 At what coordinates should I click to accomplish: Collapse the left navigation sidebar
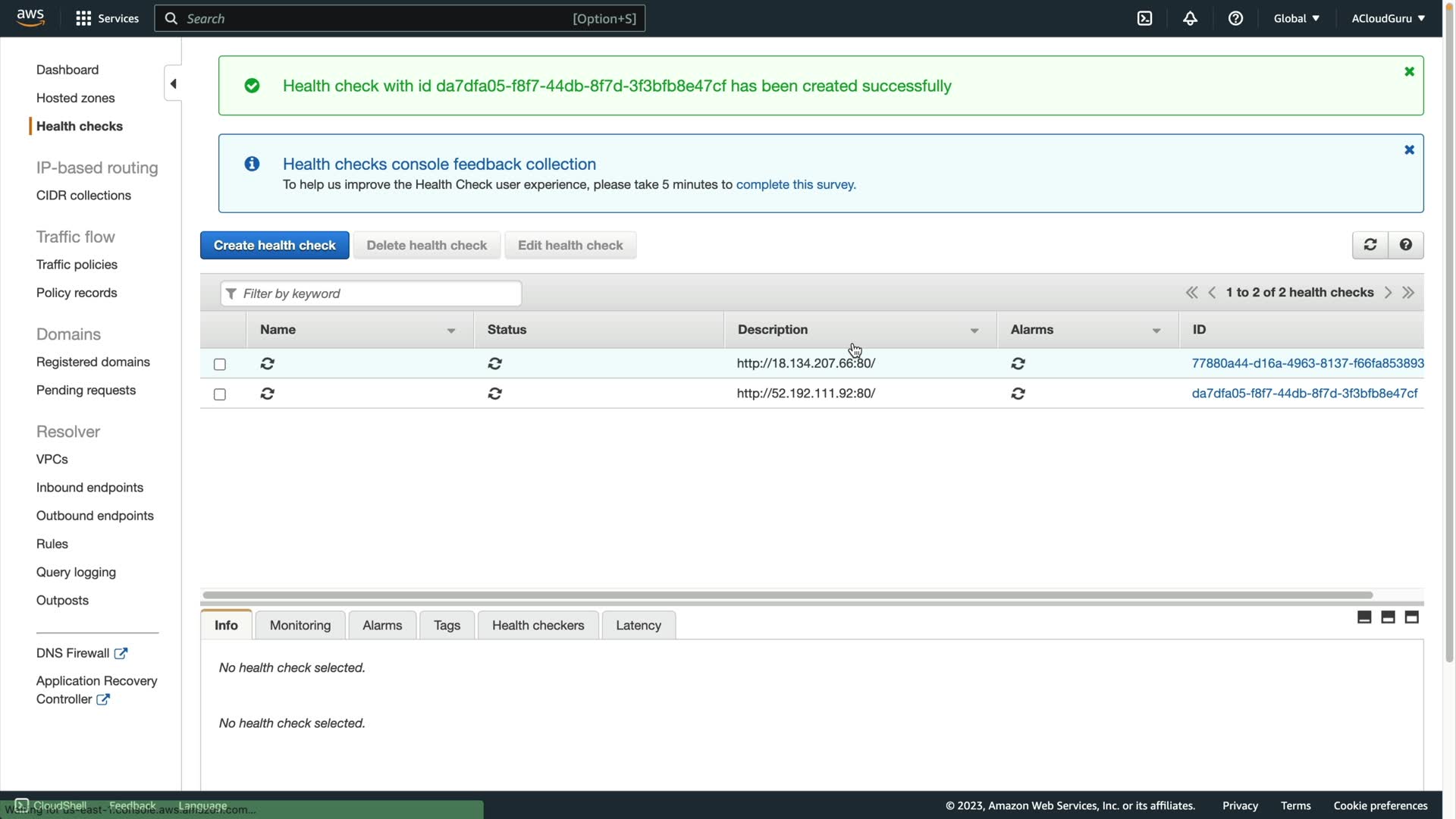[173, 83]
